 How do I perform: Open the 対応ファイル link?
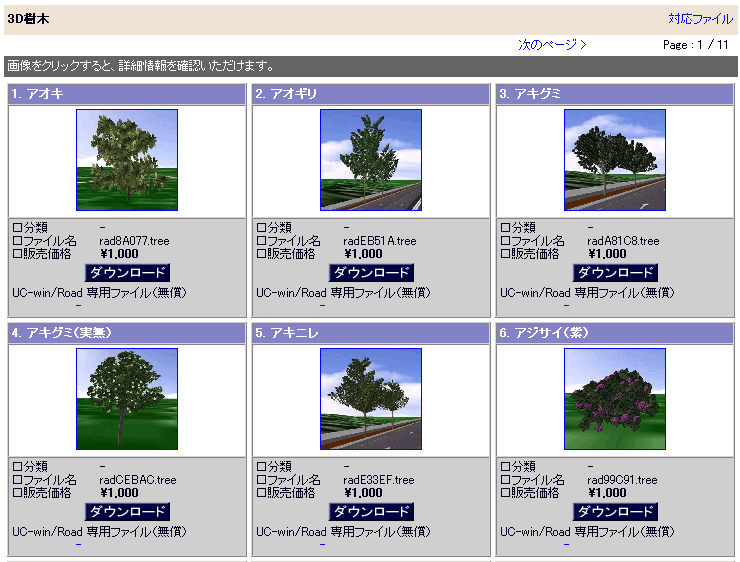click(x=700, y=19)
